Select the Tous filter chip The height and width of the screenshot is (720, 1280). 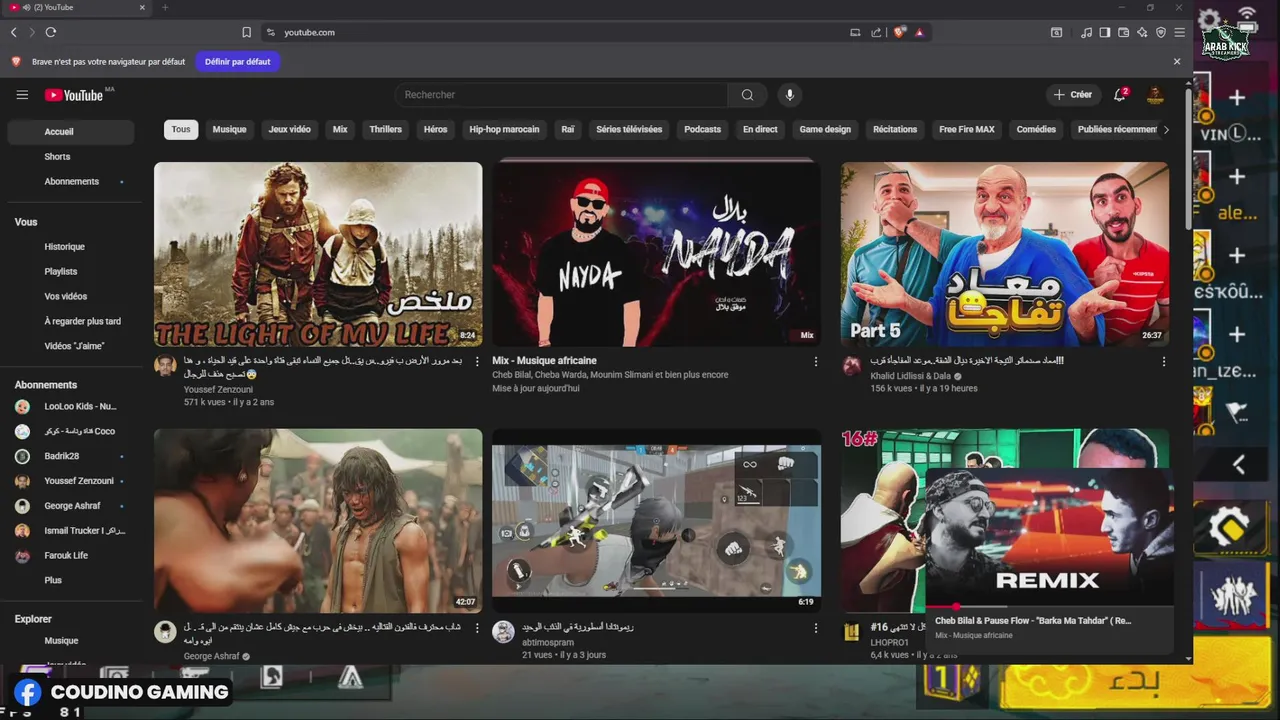click(181, 129)
